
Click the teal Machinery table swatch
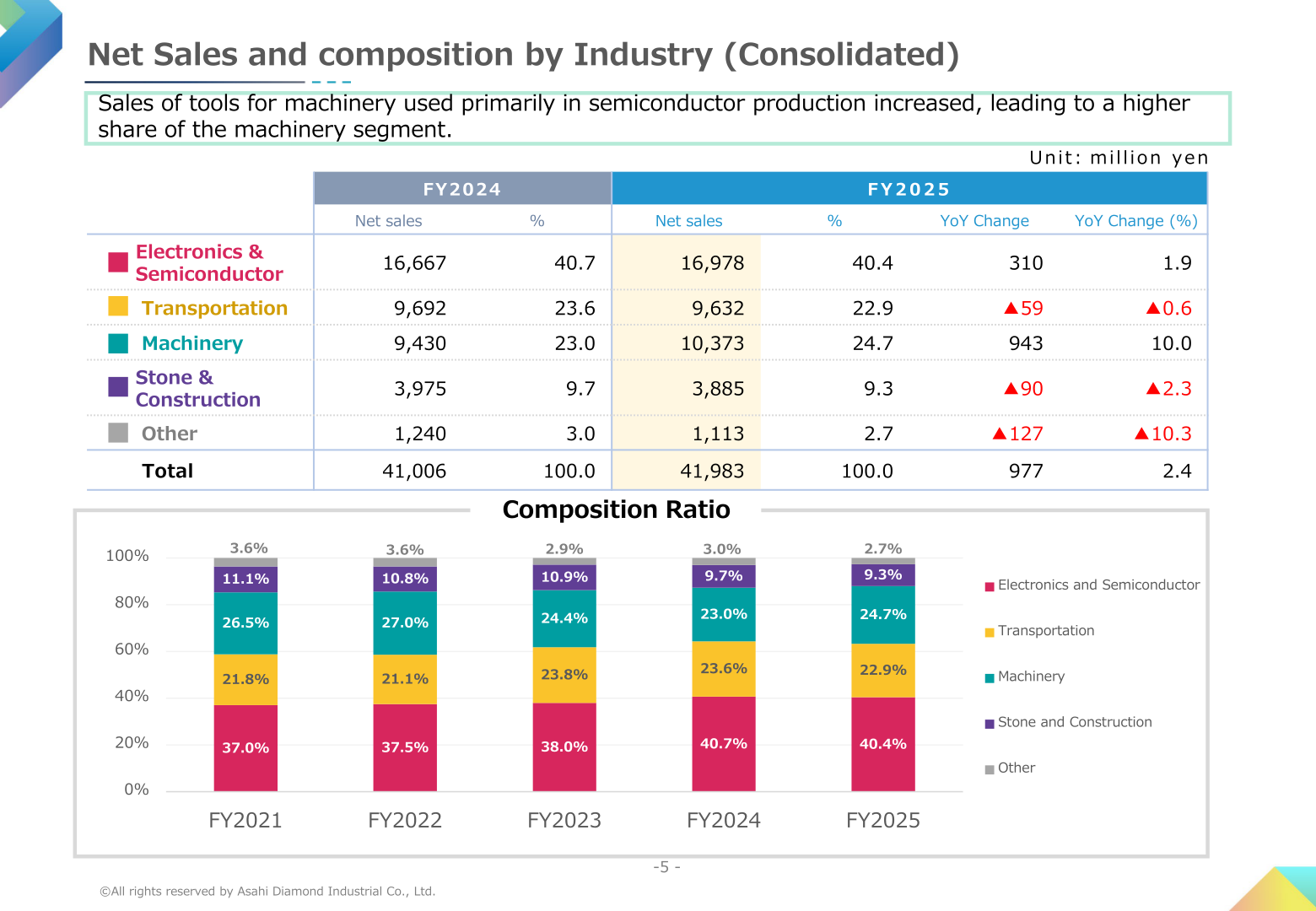pos(118,343)
